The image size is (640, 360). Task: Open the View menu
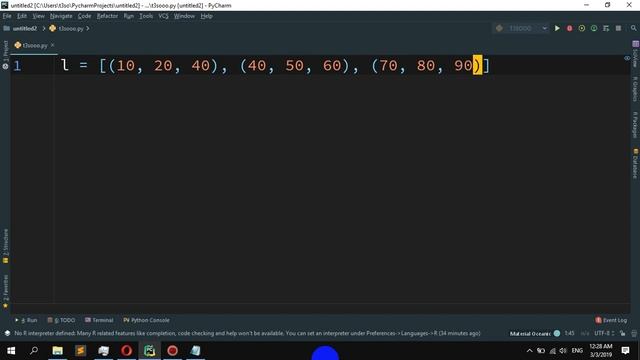click(38, 16)
